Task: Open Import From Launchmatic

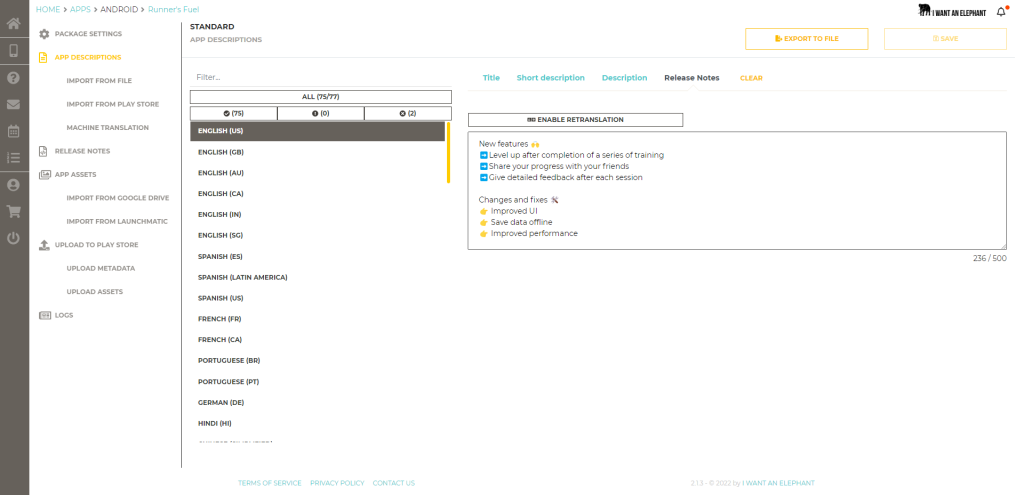Action: 117,221
